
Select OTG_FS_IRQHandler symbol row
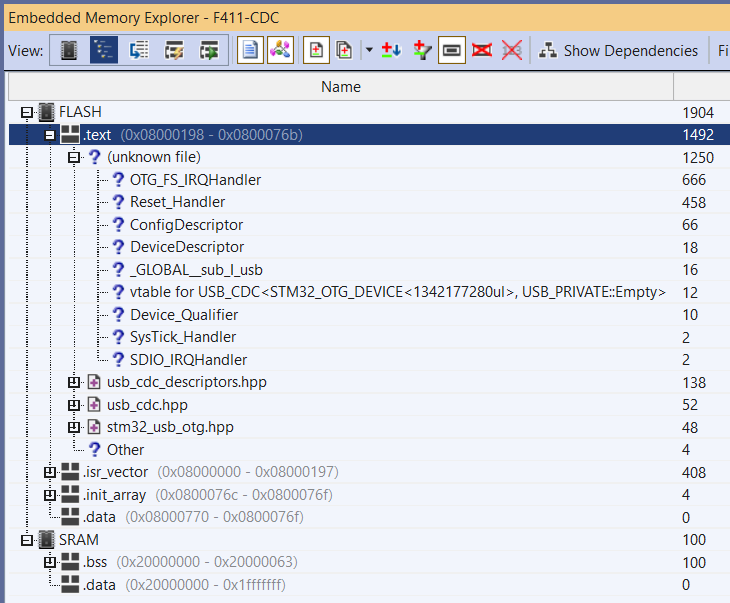click(195, 180)
